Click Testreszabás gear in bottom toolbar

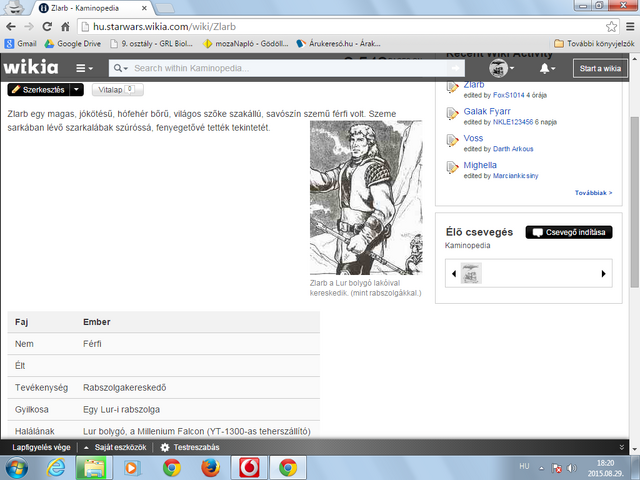tap(190, 447)
